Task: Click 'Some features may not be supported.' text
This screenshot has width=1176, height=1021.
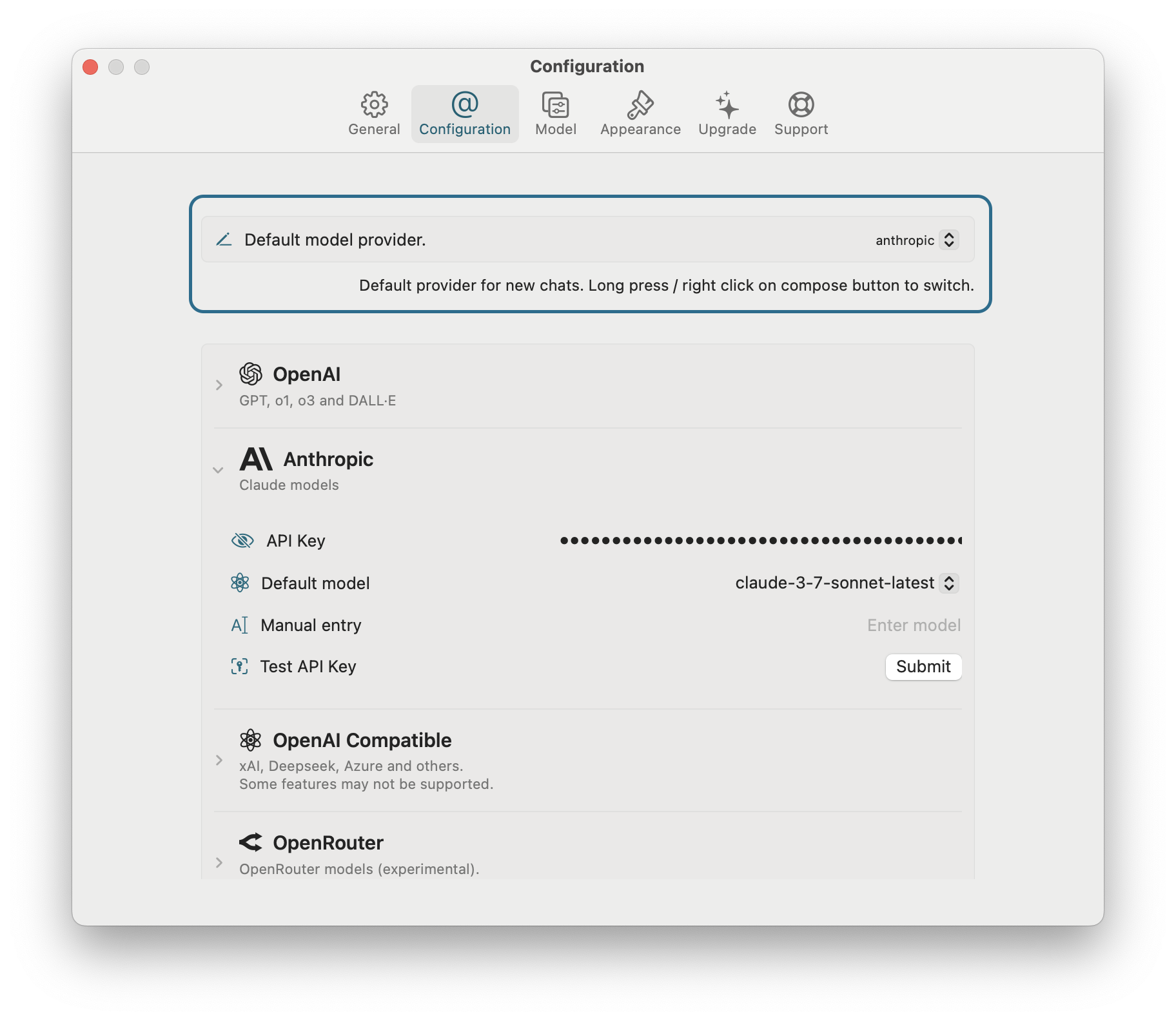Action: click(366, 784)
